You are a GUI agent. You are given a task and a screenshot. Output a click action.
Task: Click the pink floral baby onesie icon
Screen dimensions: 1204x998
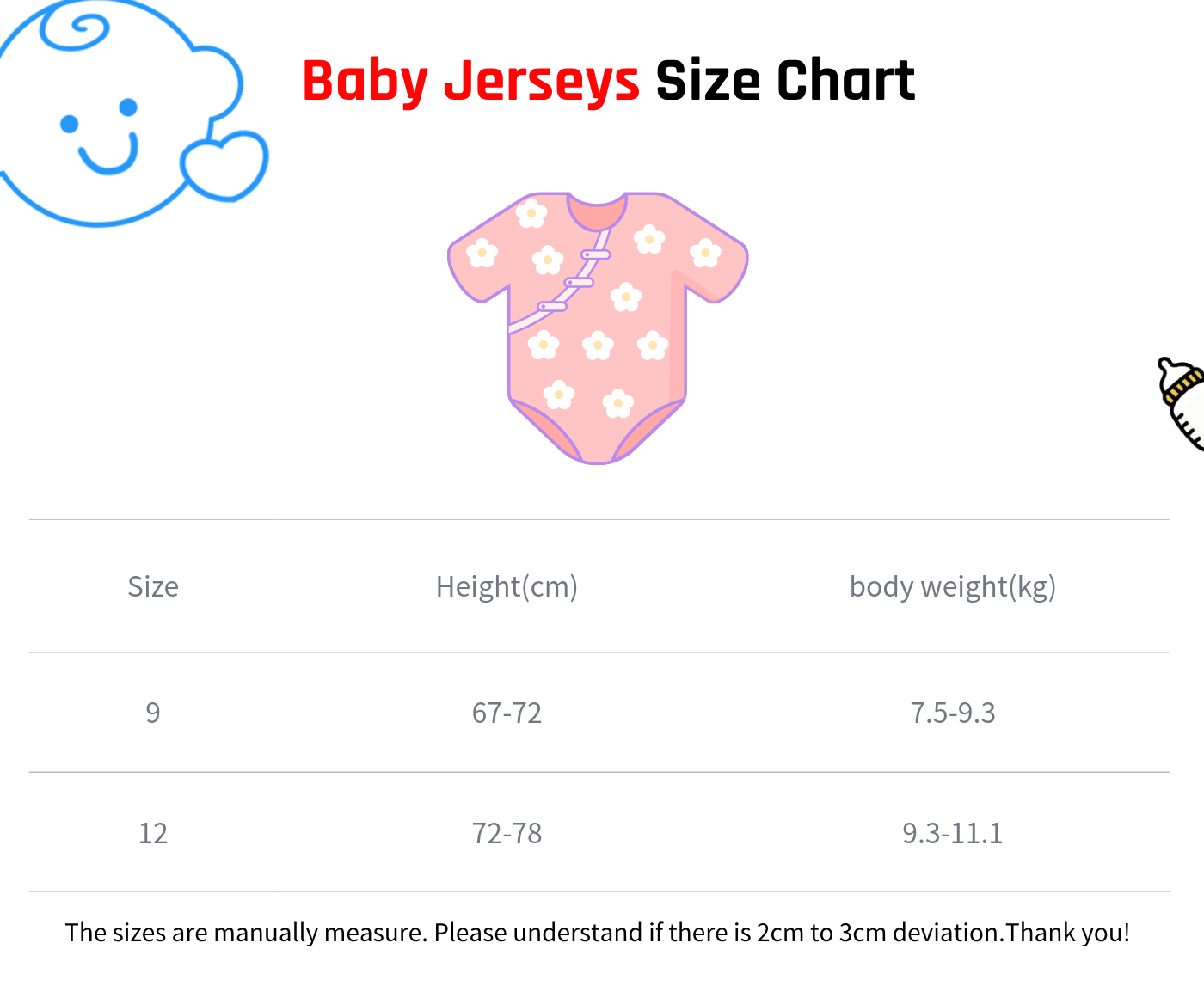click(x=598, y=327)
